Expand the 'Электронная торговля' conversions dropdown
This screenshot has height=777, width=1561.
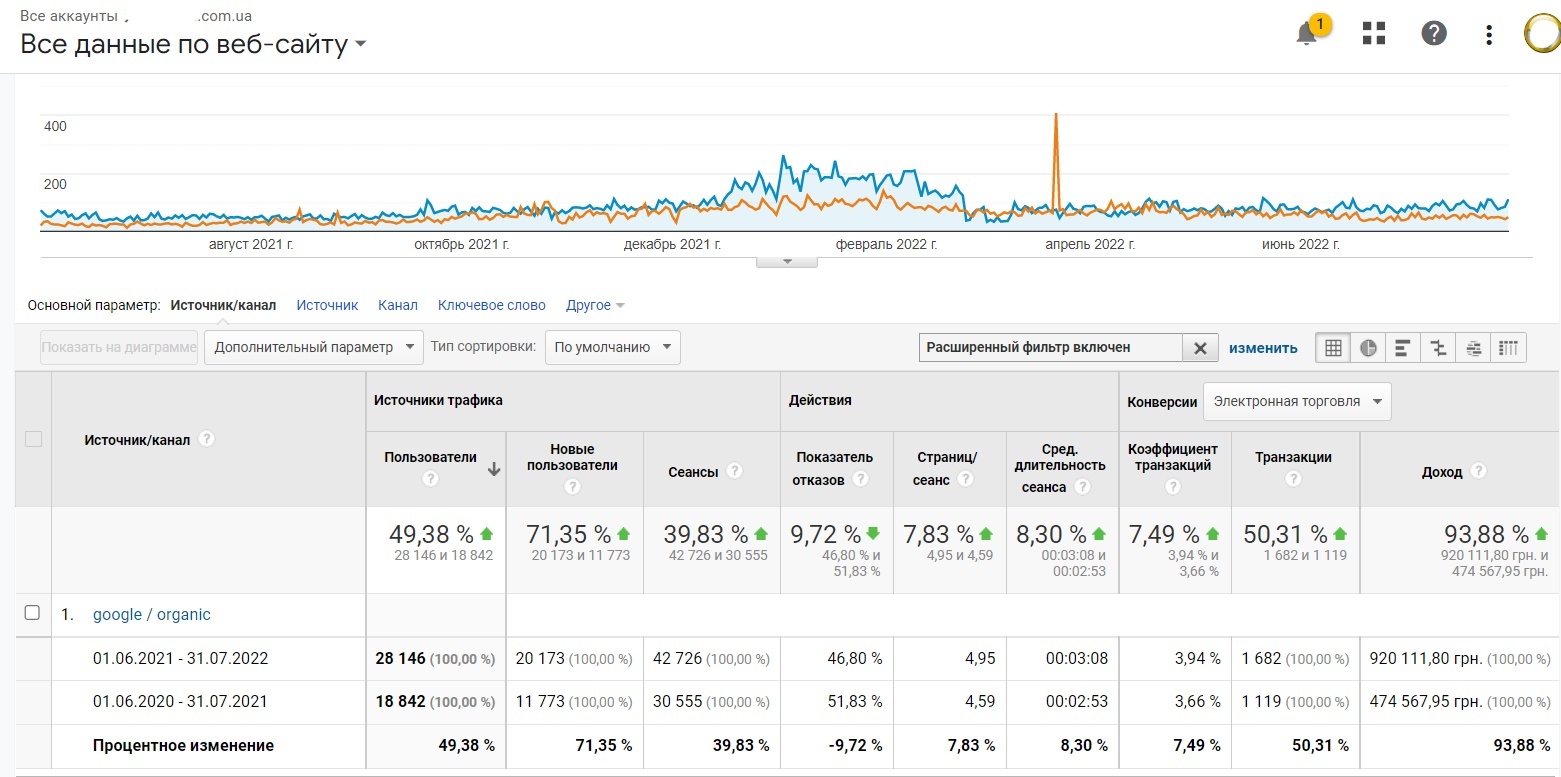point(1296,401)
